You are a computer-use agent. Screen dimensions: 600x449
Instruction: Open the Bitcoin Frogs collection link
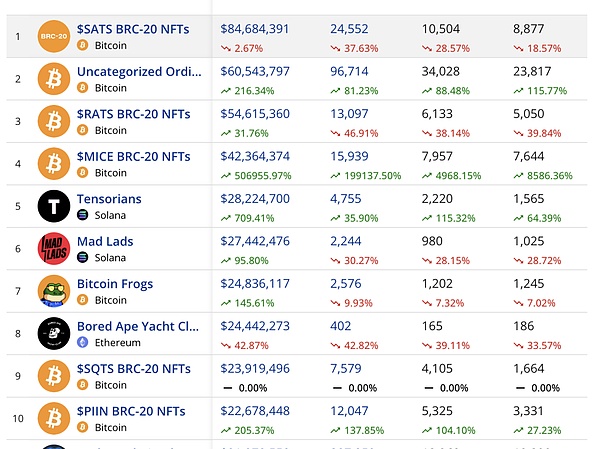pos(115,284)
